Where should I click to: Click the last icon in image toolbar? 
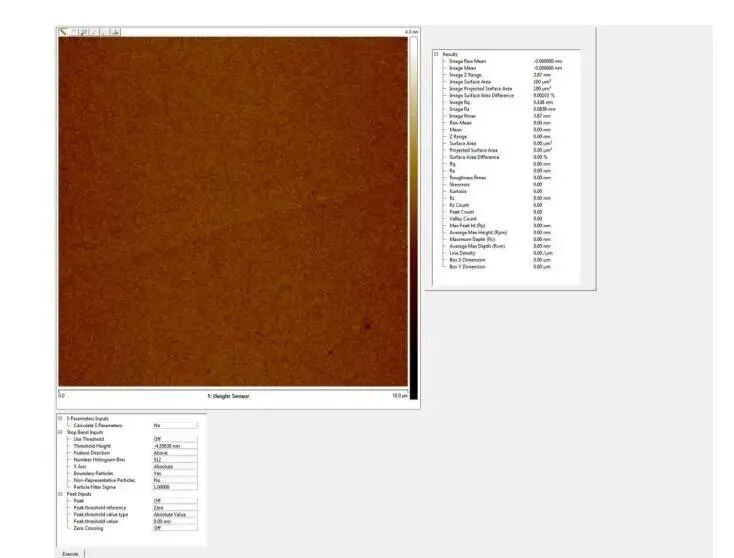point(116,32)
